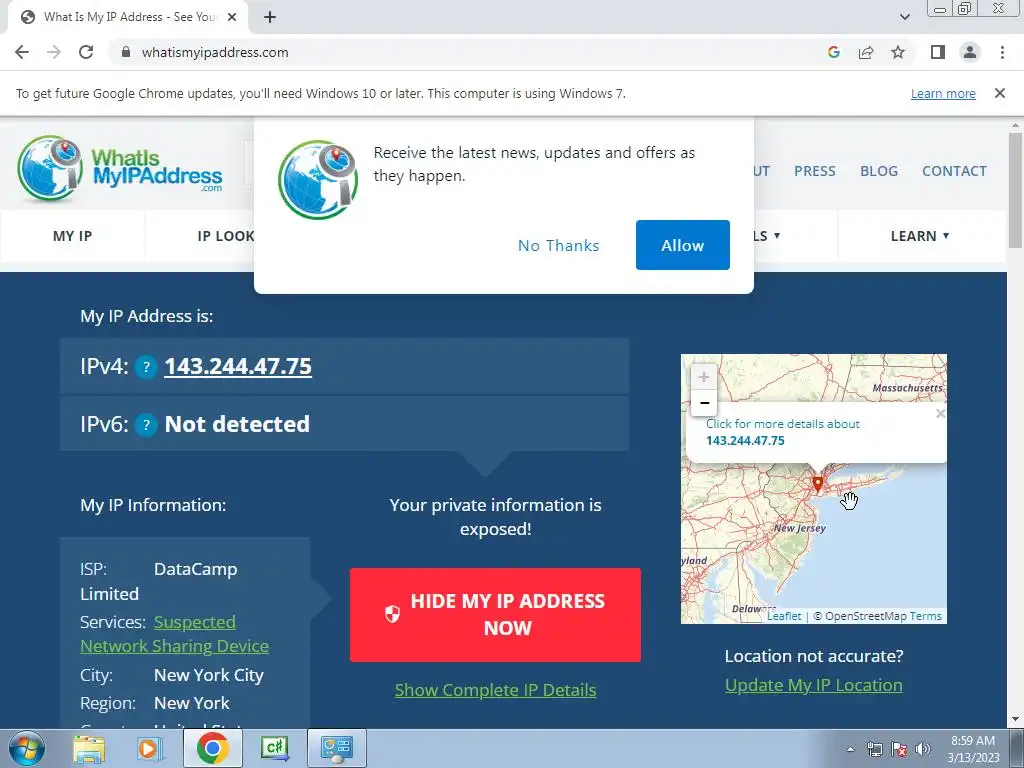Show hidden tray icons arrow
The height and width of the screenshot is (768, 1024).
coord(850,749)
